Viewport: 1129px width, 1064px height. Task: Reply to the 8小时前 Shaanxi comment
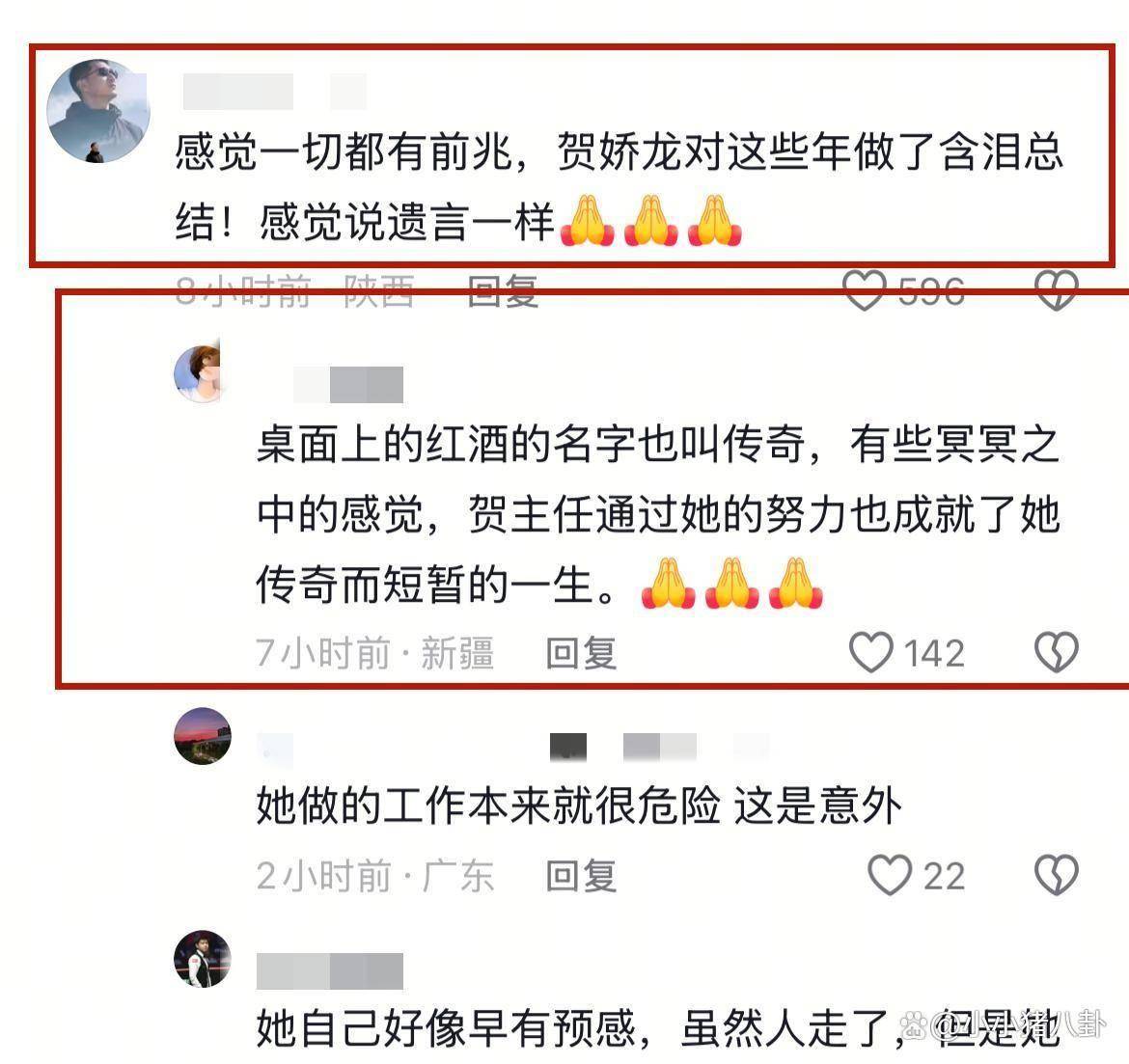[x=503, y=291]
